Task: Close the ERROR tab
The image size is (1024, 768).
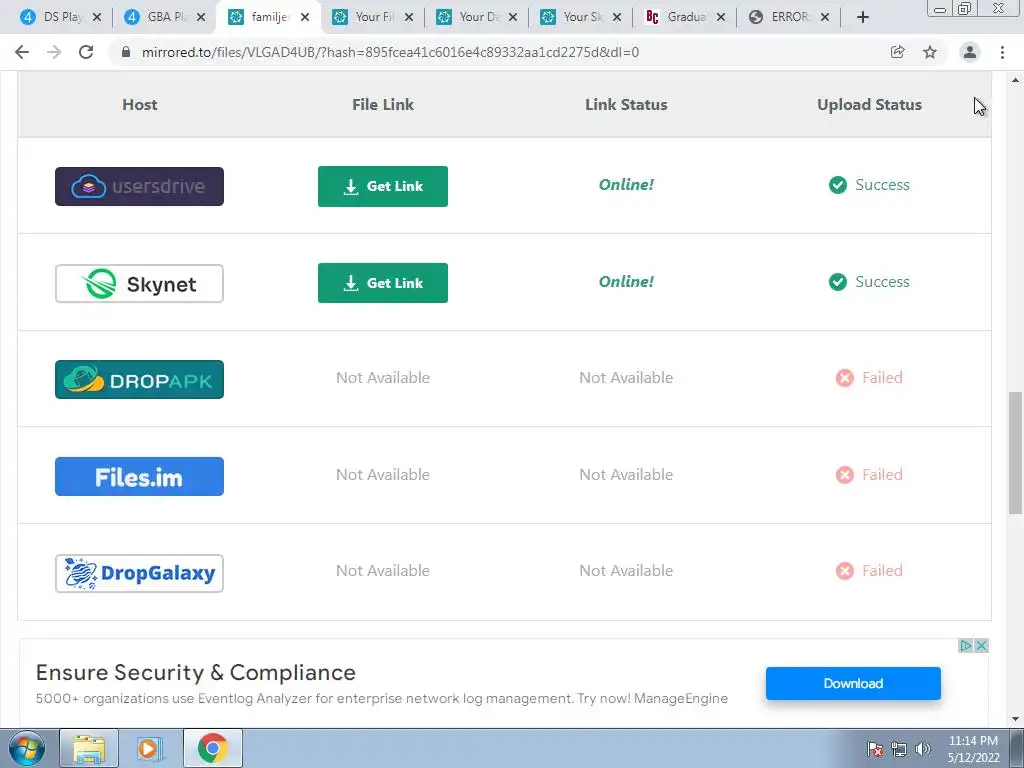Action: coord(825,17)
